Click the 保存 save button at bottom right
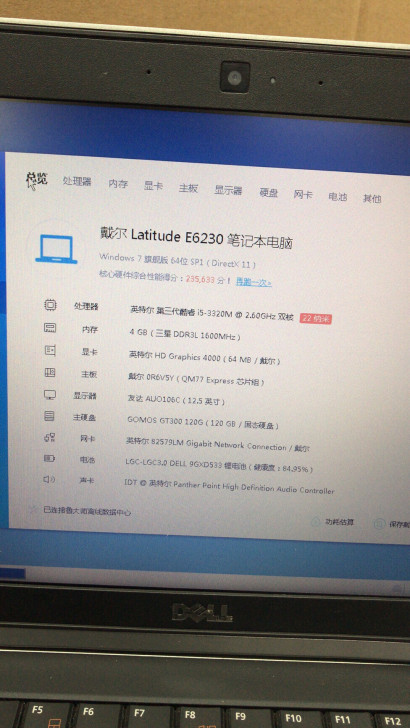Screen dimensions: 410x728 coord(392,524)
